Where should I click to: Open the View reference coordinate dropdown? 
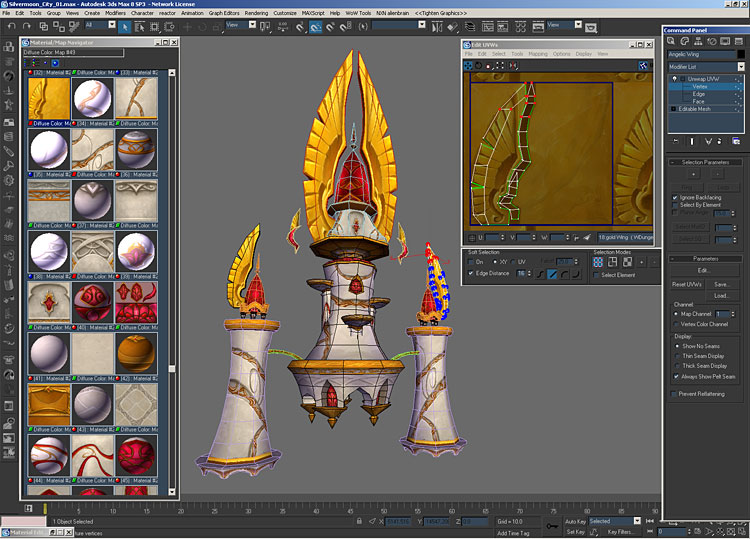(x=242, y=25)
